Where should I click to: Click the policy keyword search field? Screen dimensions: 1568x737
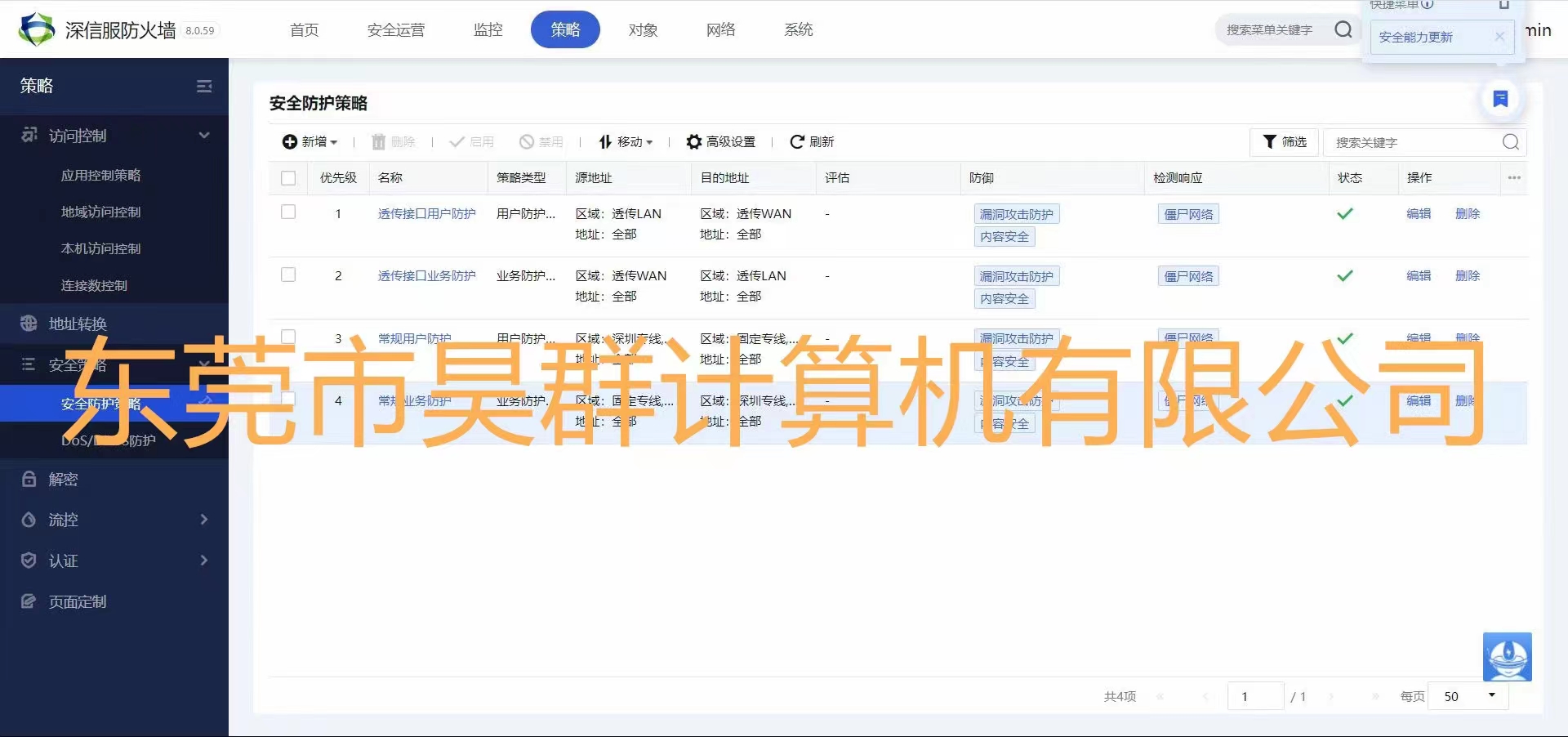[1413, 143]
